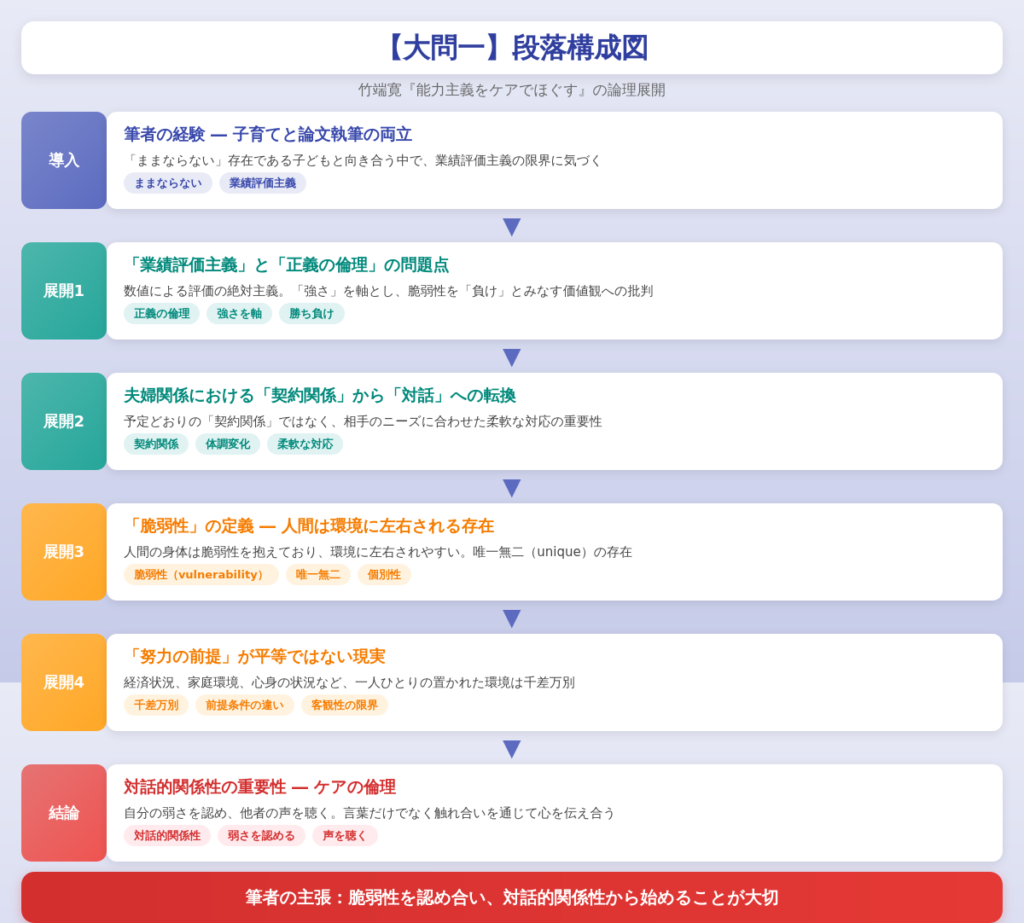Click the red 筆者の主張 banner at bottom
The height and width of the screenshot is (923, 1024).
tap(511, 897)
